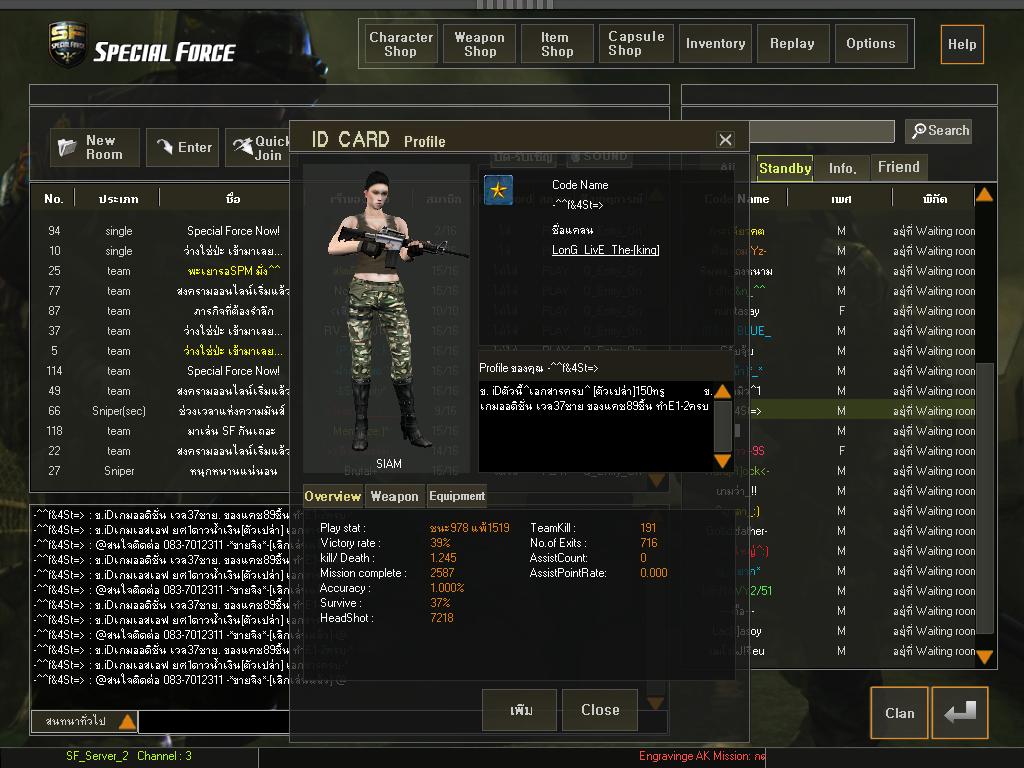The width and height of the screenshot is (1024, 768).
Task: Click the gold star rank badge icon
Action: tap(498, 190)
